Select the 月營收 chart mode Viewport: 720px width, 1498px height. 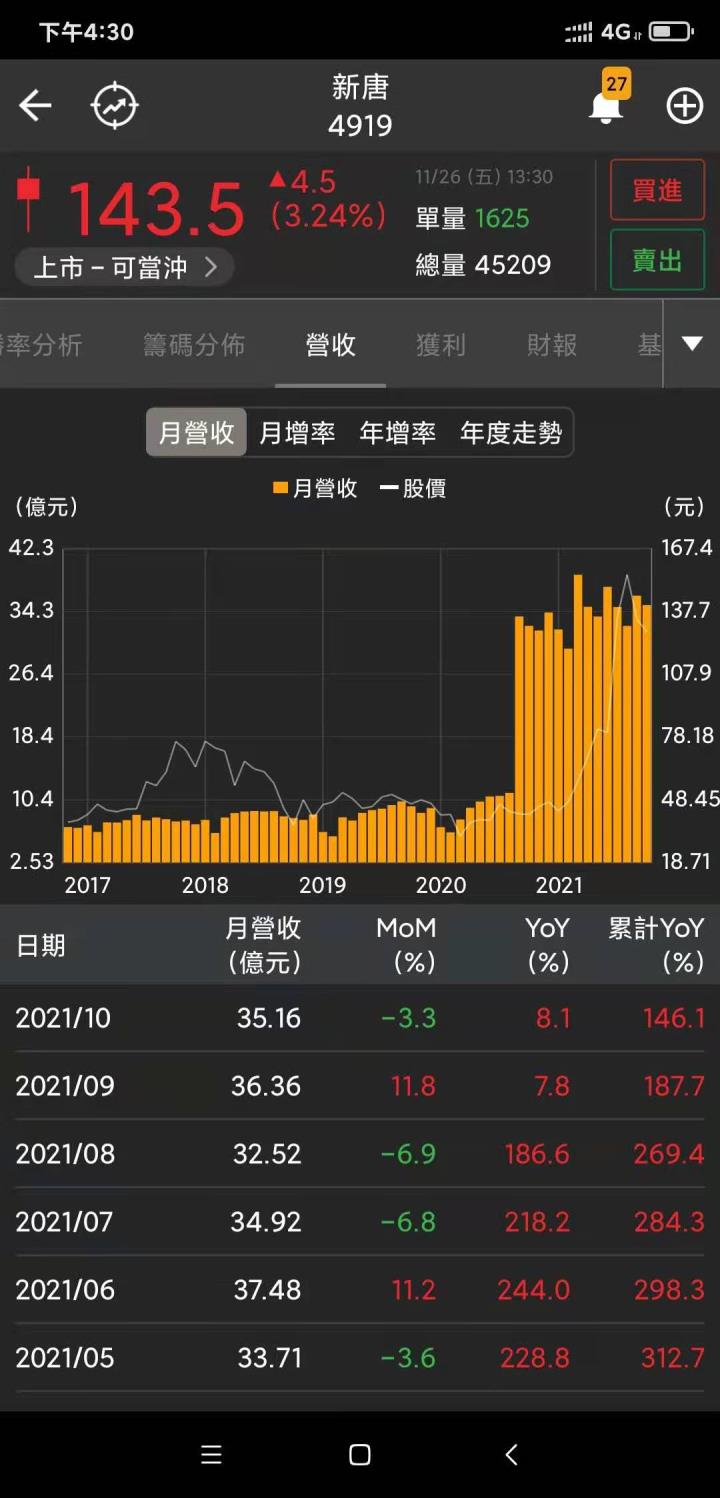tap(197, 432)
